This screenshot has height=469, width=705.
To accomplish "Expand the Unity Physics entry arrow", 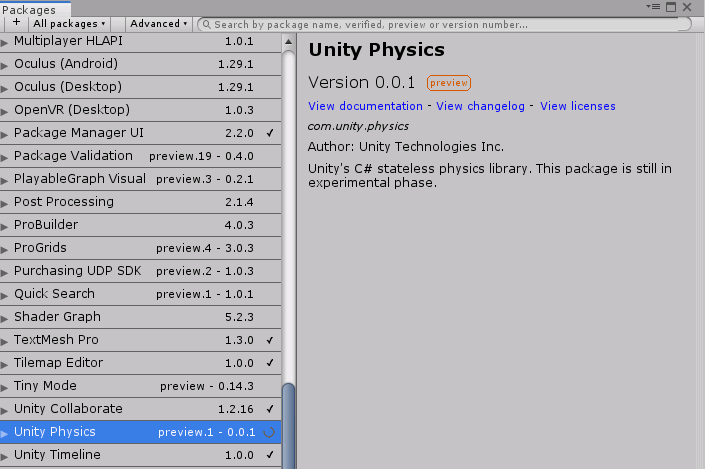I will [4, 433].
